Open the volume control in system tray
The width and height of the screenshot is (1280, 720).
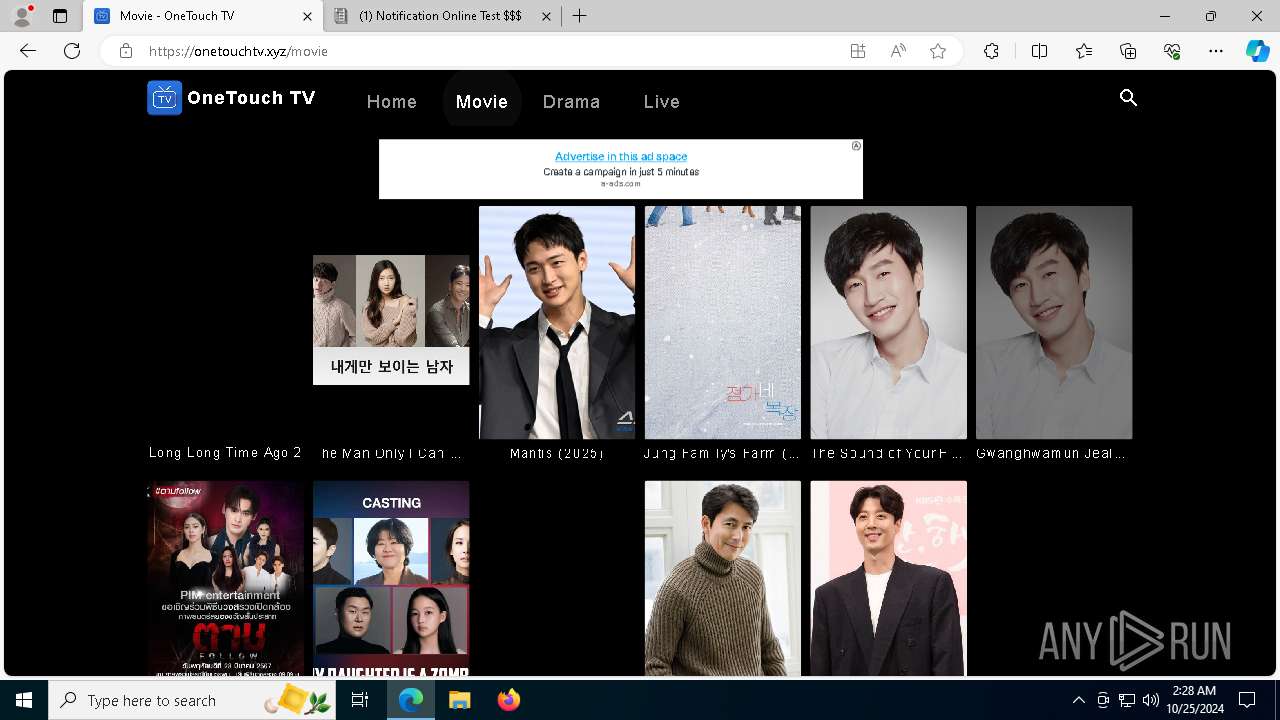pyautogui.click(x=1150, y=700)
